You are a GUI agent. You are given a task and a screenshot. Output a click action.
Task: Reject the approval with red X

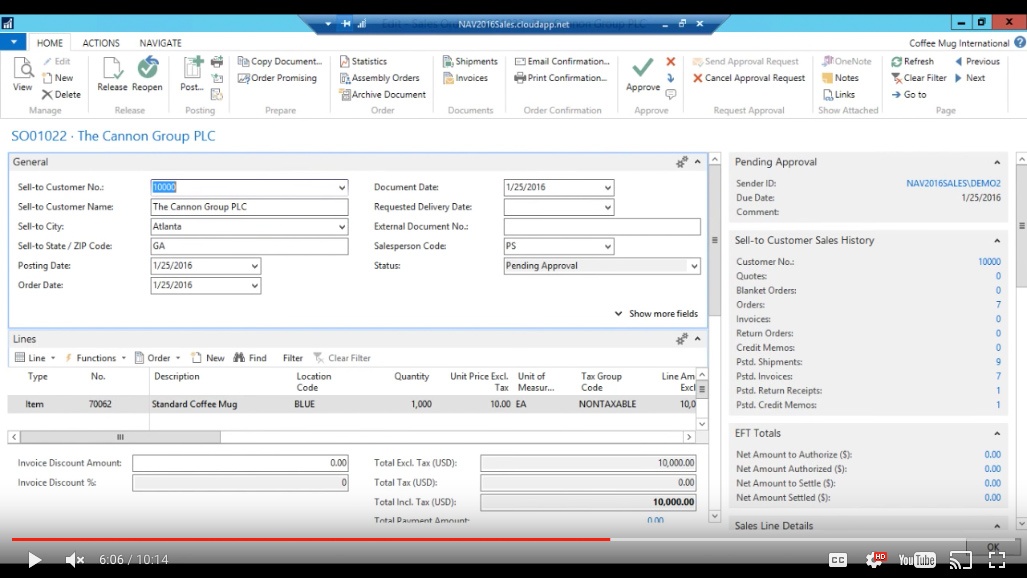click(671, 62)
